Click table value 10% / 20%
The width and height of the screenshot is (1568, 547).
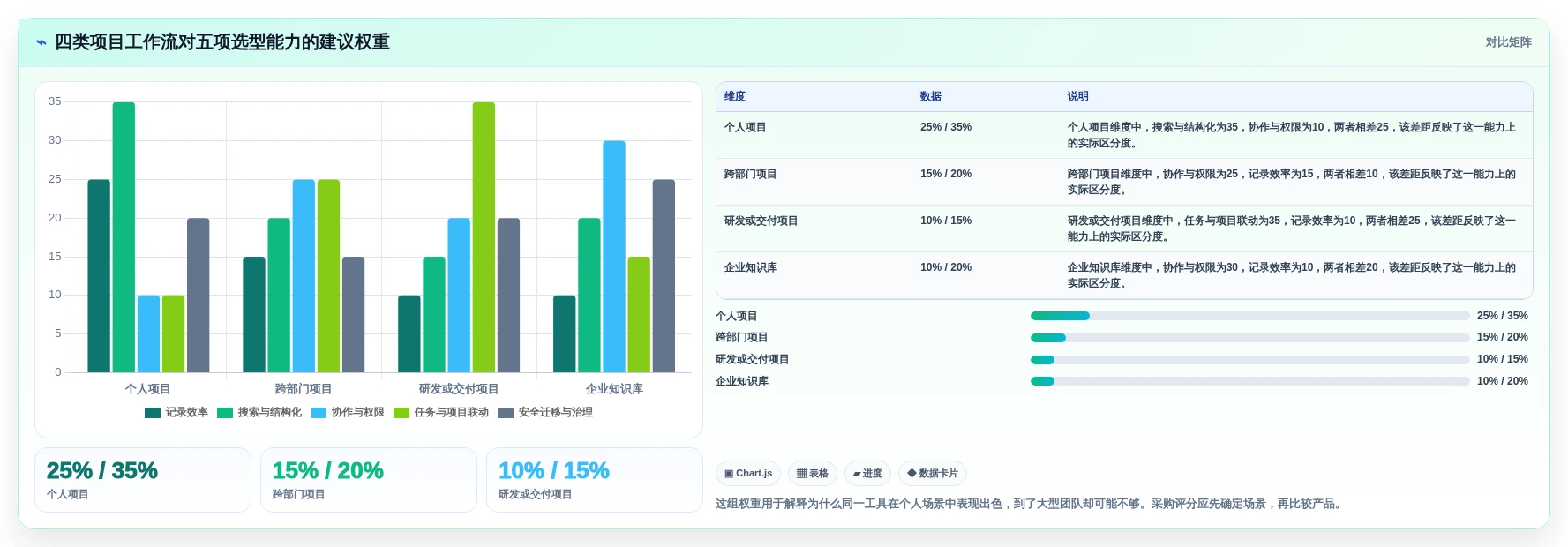pos(946,267)
